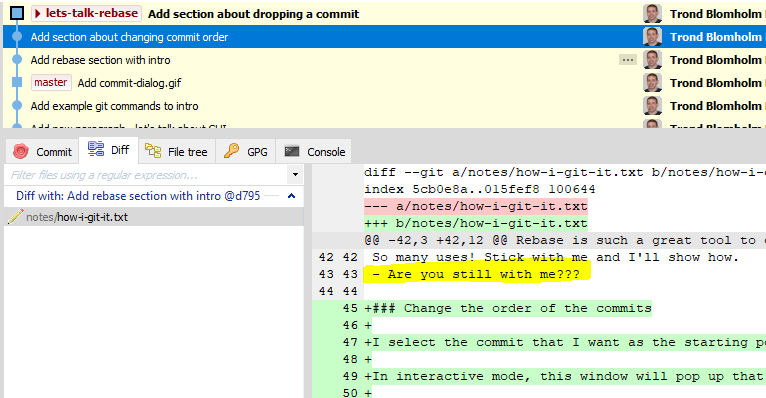Viewport: 766px width, 398px height.
Task: Click the highlighted line 'Are you still with me???'
Action: (x=477, y=274)
